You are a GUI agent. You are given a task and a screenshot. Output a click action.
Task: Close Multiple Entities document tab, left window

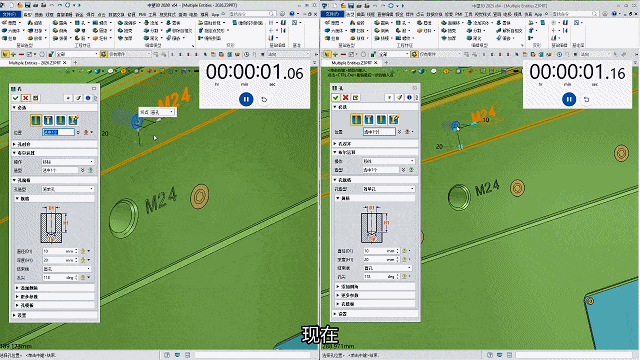(x=64, y=63)
